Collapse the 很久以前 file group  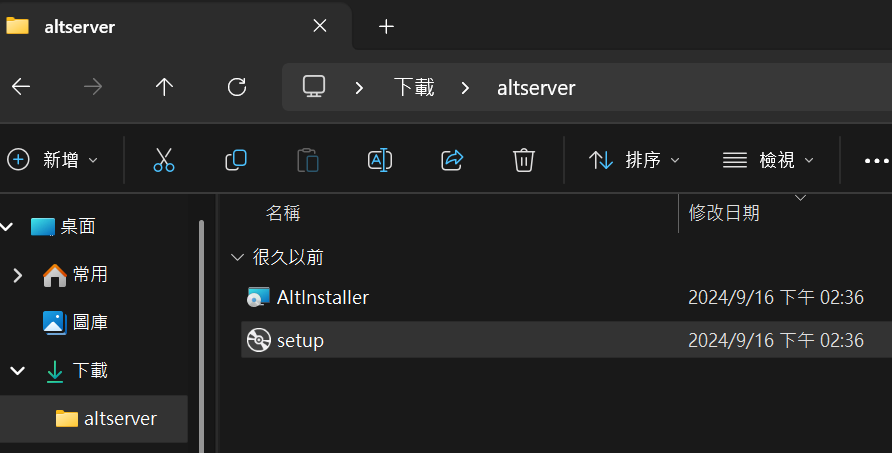click(237, 257)
